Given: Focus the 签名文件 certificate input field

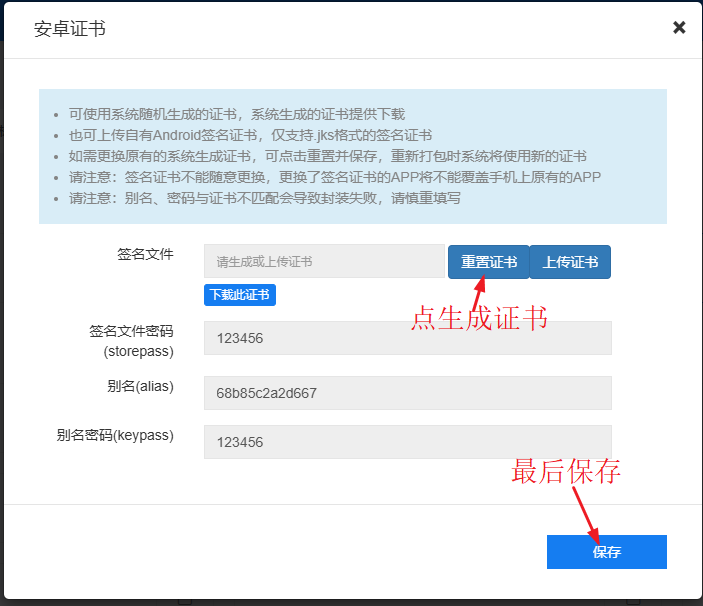Looking at the screenshot, I should click(324, 262).
